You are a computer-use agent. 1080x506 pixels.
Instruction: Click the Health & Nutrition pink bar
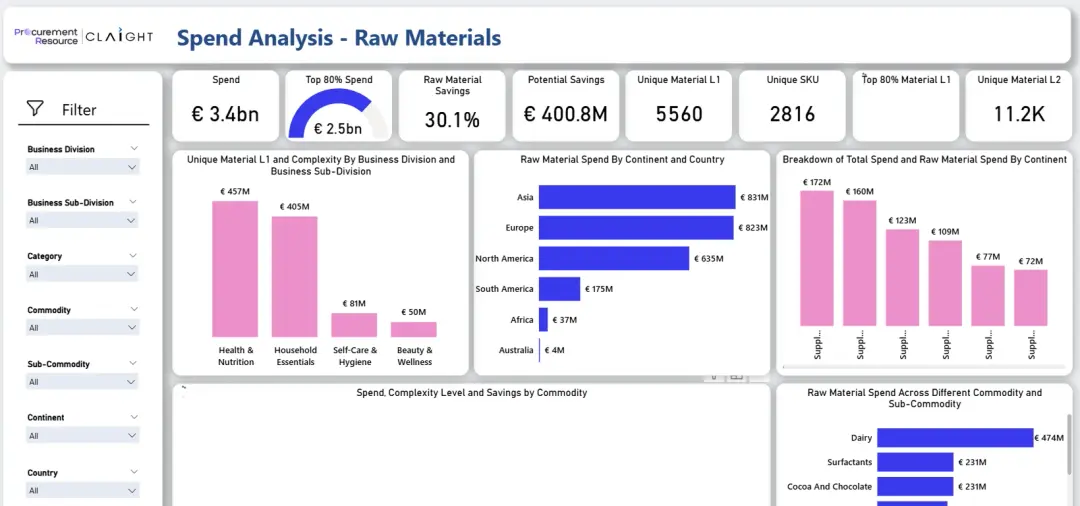(235, 268)
